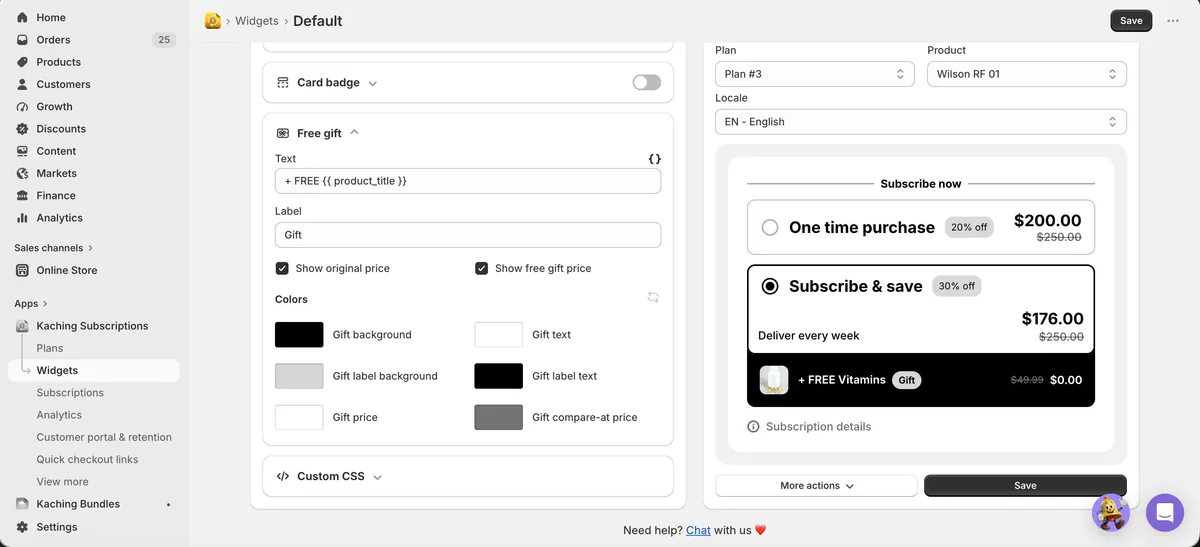
Task: Open the three-dot more options menu
Action: [x=1173, y=21]
